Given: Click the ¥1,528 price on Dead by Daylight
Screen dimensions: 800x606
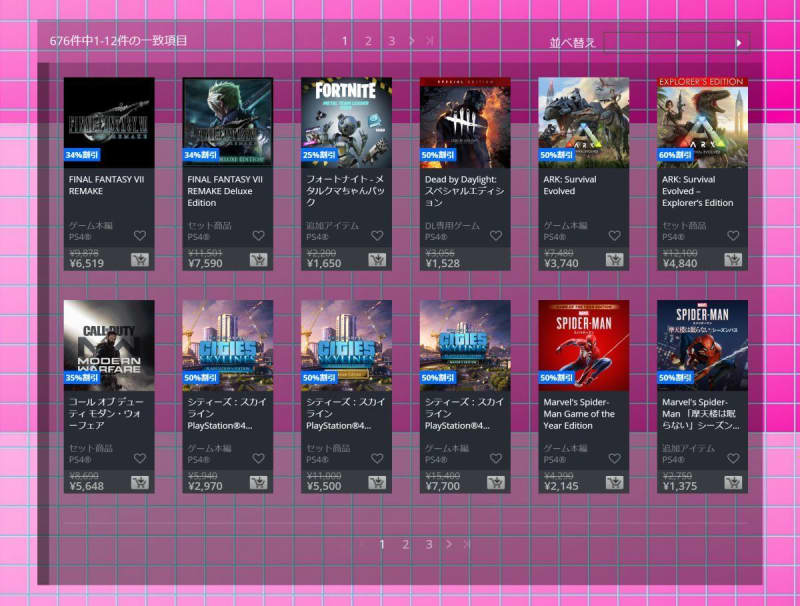Looking at the screenshot, I should (442, 263).
